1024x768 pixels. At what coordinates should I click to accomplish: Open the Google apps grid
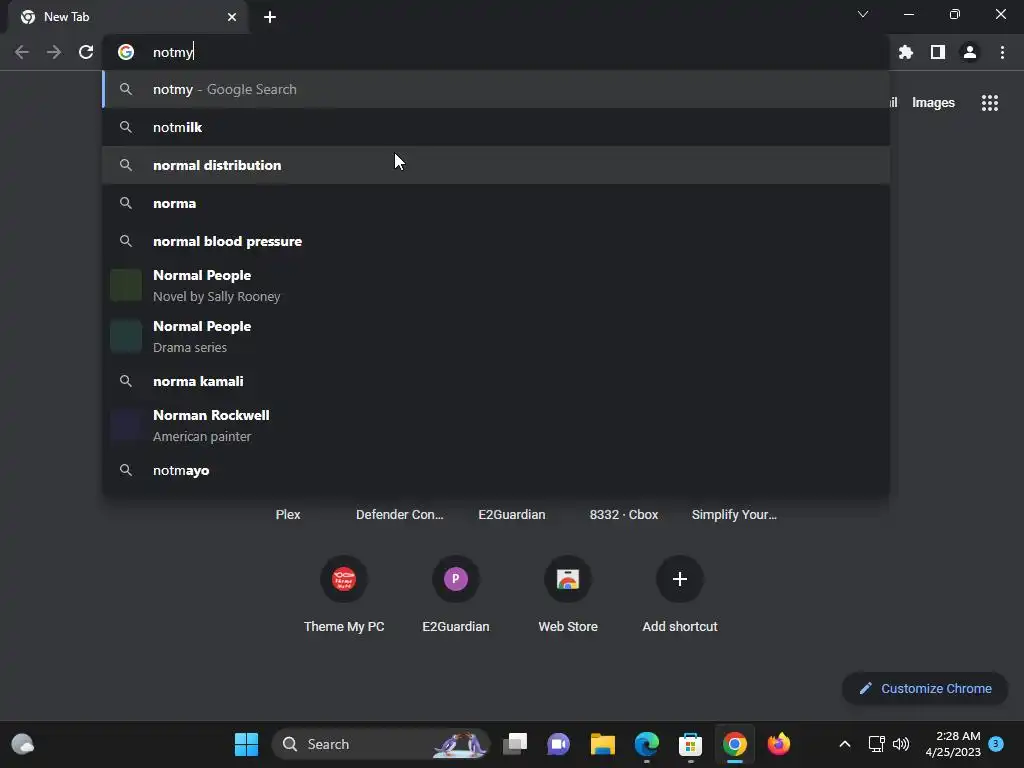pos(989,103)
